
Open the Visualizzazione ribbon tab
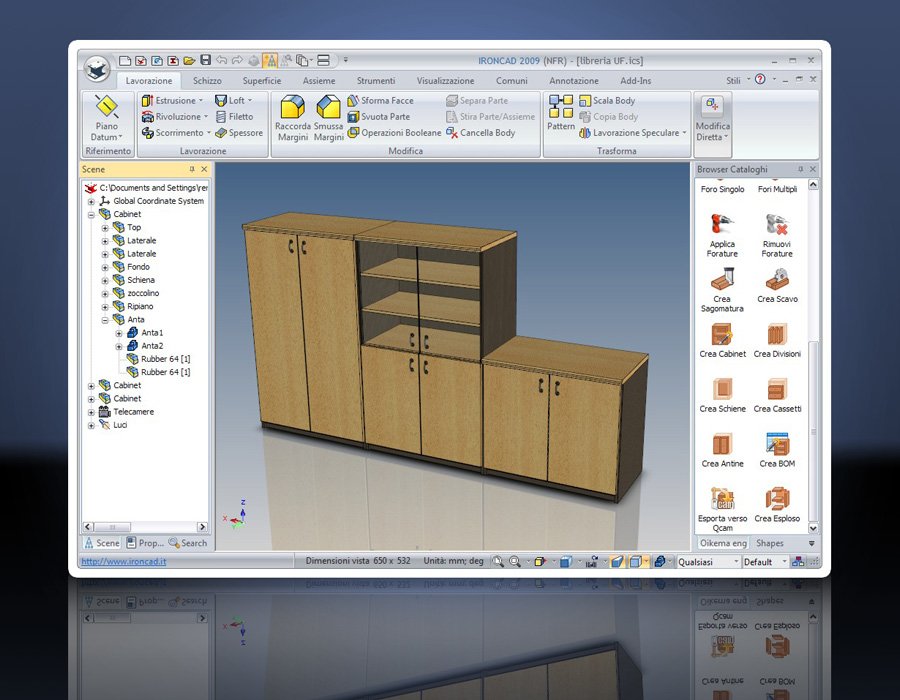445,80
